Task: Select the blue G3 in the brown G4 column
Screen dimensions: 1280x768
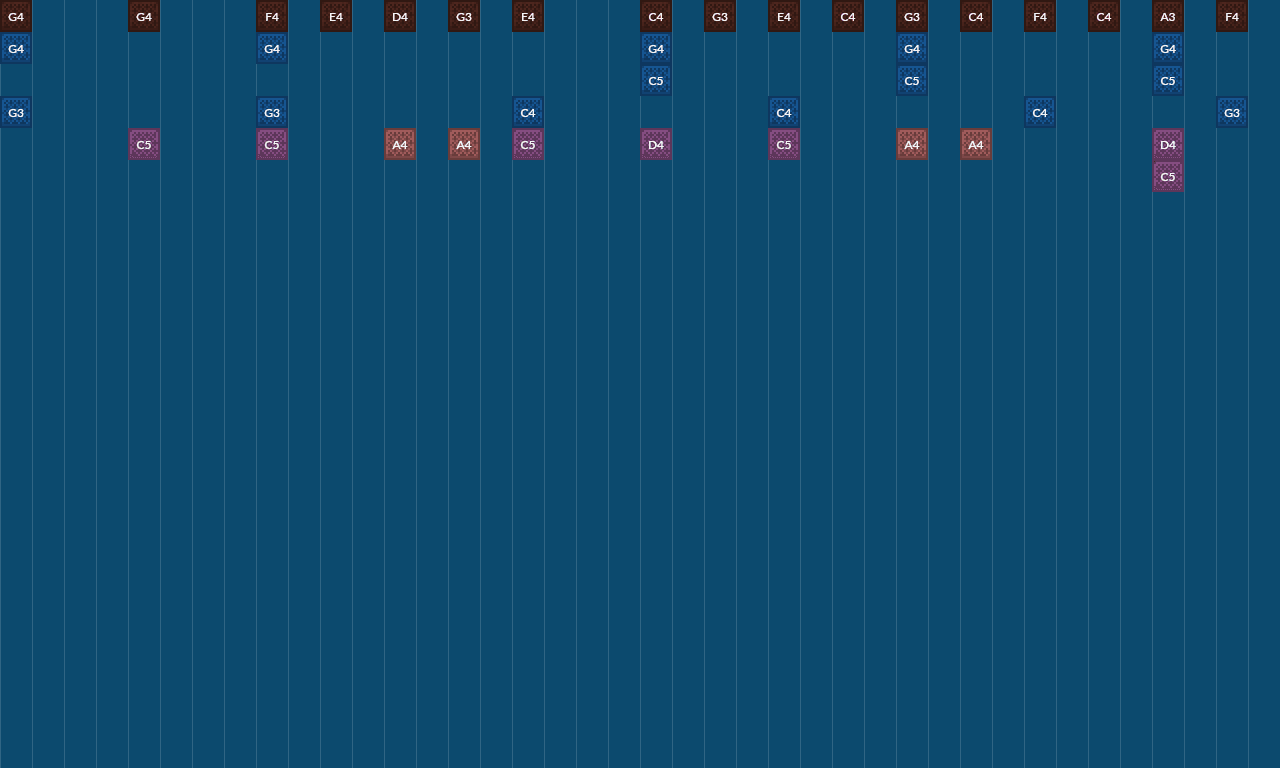Action: [16, 112]
